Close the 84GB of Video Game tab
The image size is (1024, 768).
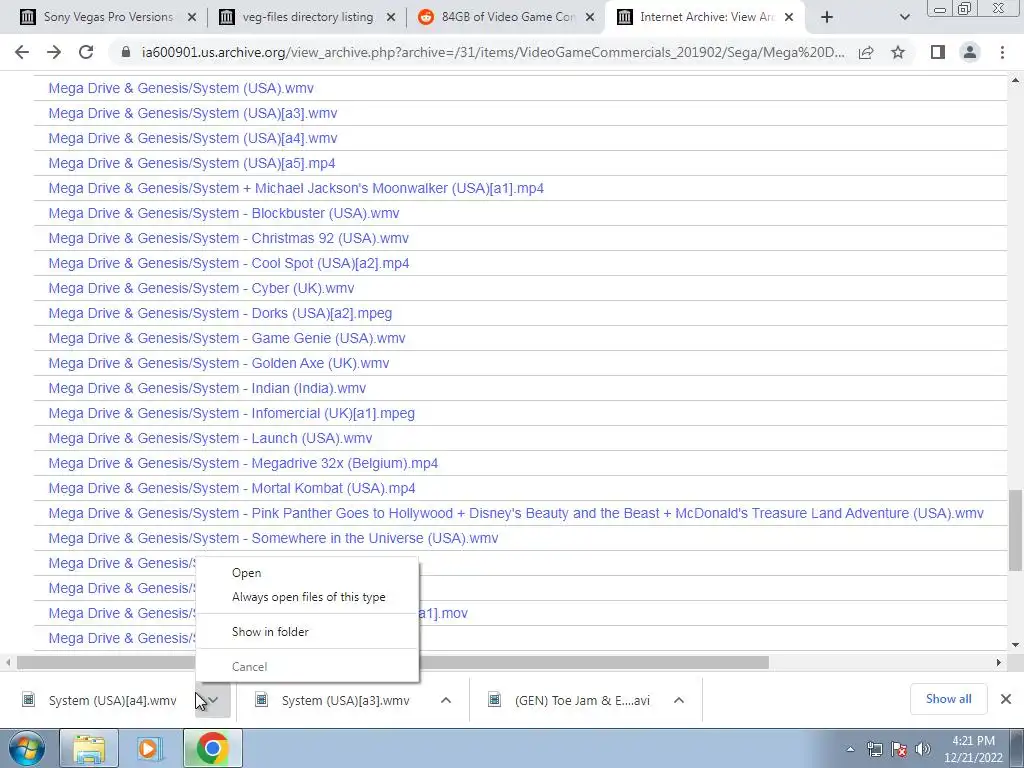pyautogui.click(x=590, y=17)
